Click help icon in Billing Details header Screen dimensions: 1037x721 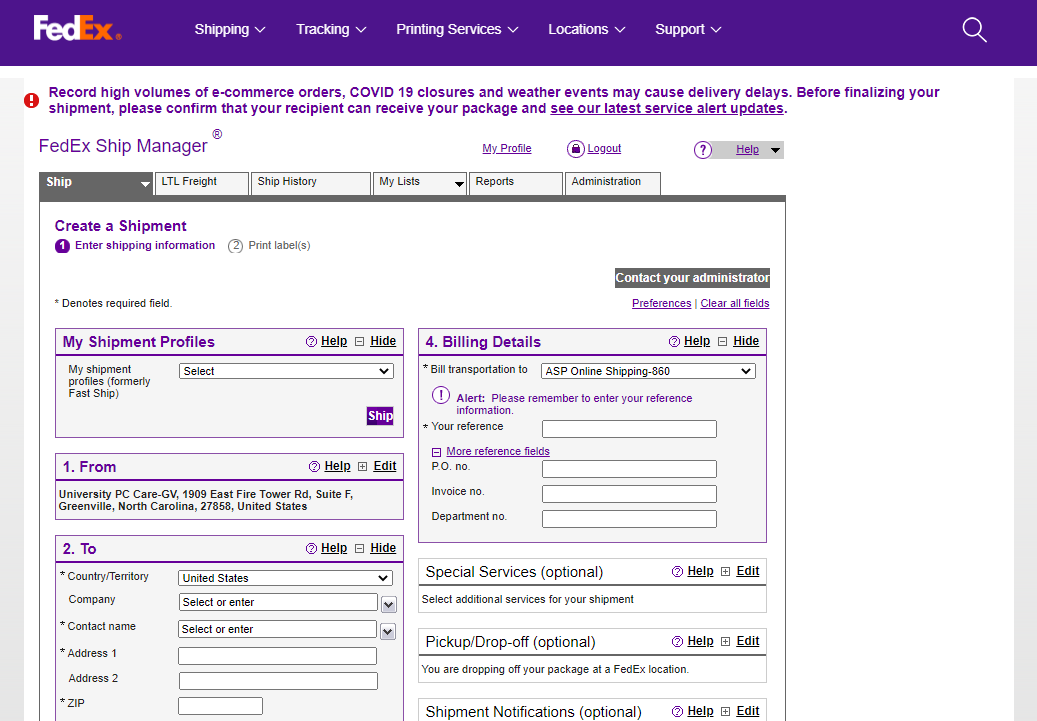675,342
